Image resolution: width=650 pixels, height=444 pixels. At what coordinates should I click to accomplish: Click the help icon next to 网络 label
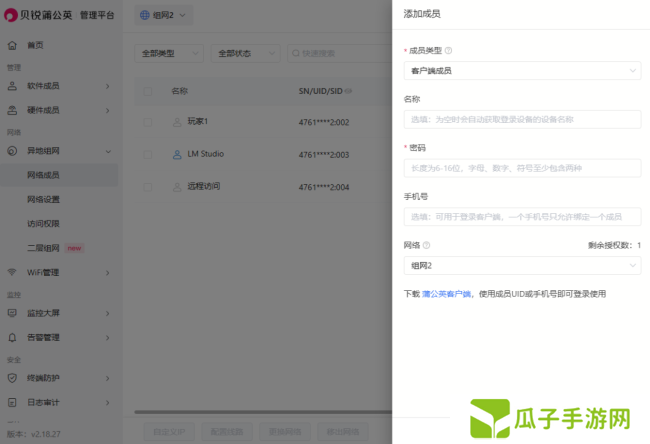[x=426, y=245]
